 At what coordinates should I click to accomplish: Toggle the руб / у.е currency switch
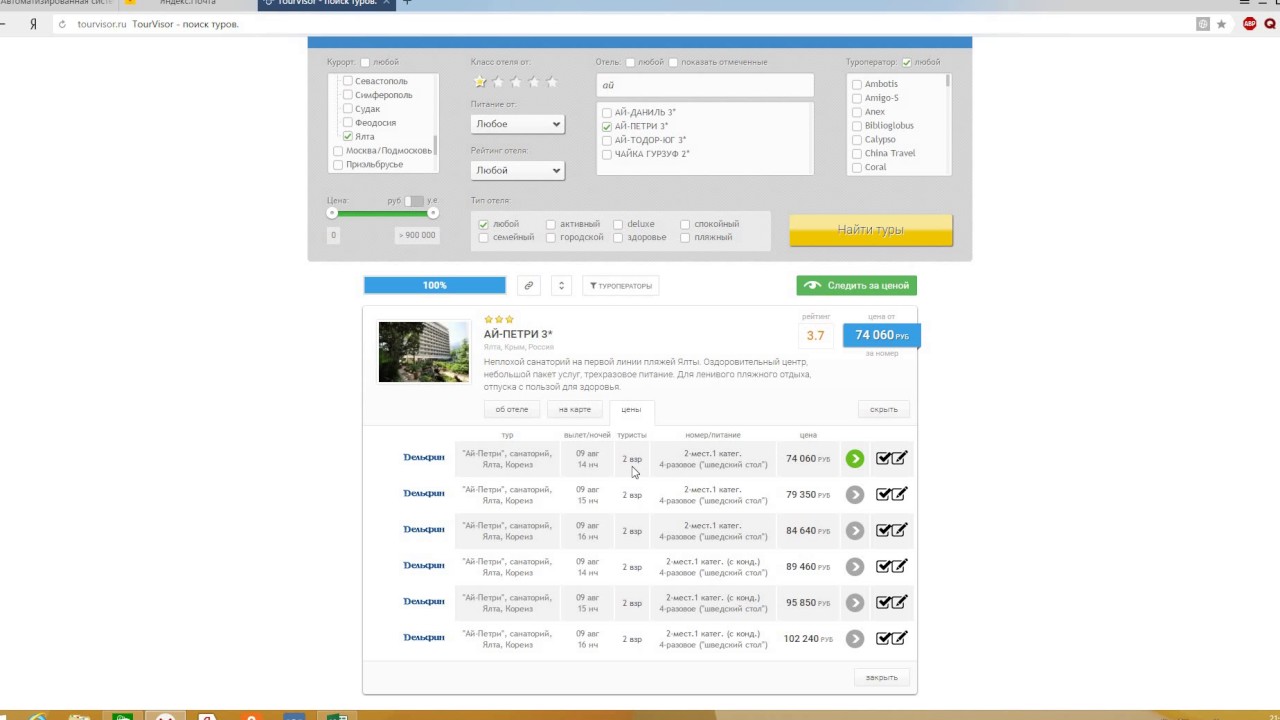coord(414,201)
